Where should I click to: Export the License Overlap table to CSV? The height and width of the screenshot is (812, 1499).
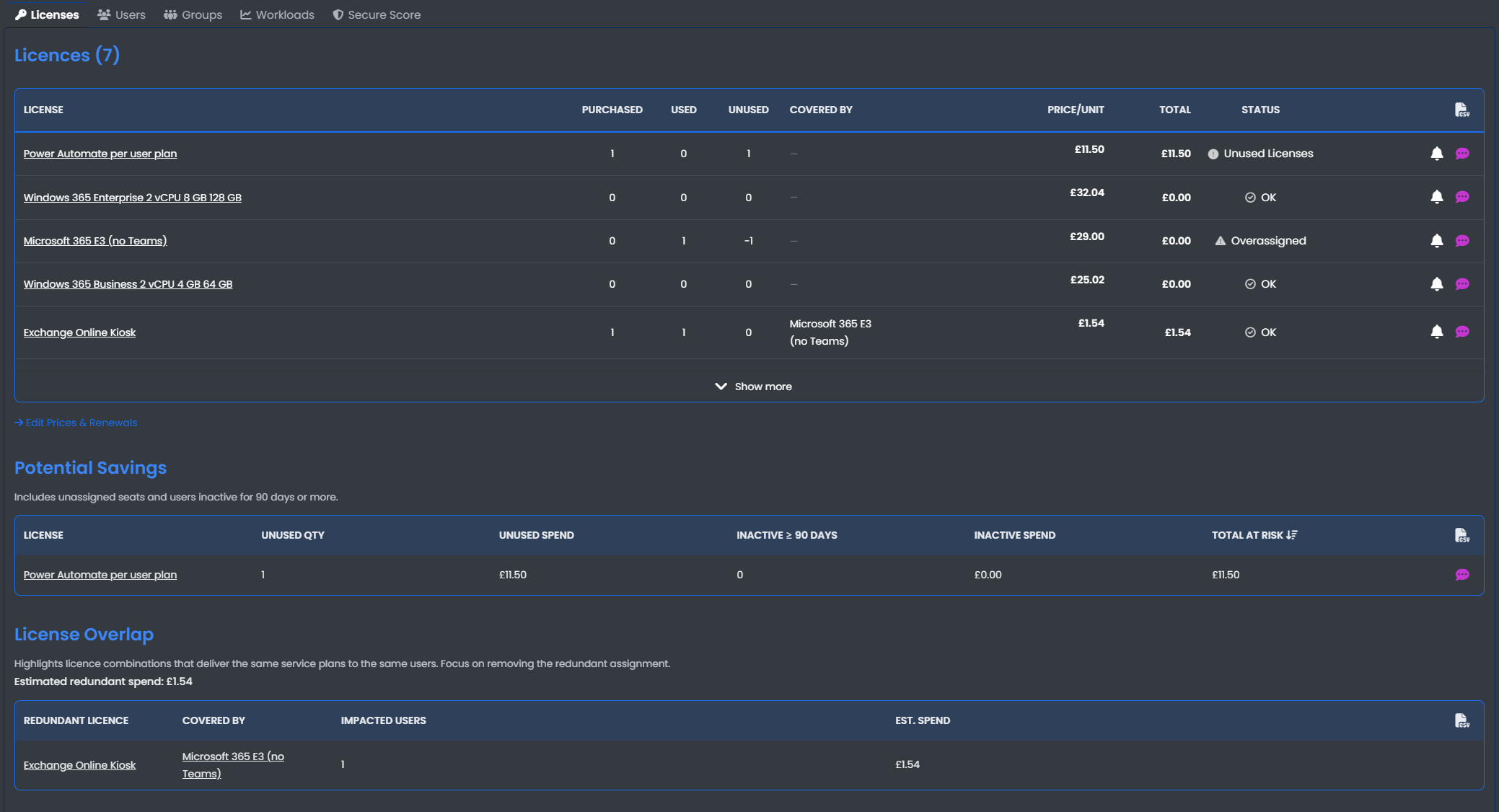(x=1461, y=720)
